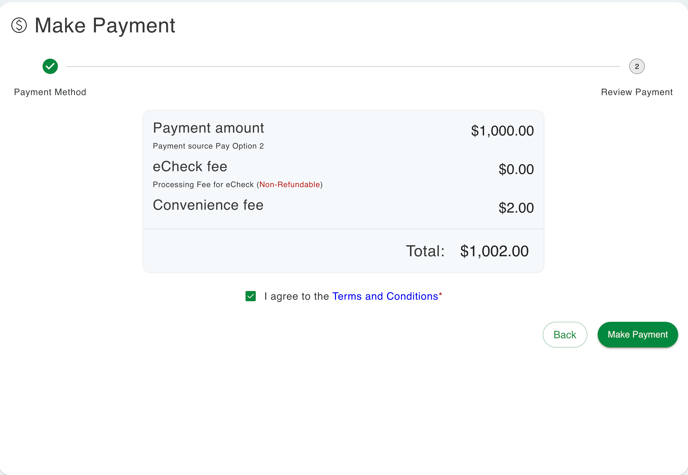Viewport: 688px width, 475px height.
Task: Click the Payment amount label
Action: point(208,128)
